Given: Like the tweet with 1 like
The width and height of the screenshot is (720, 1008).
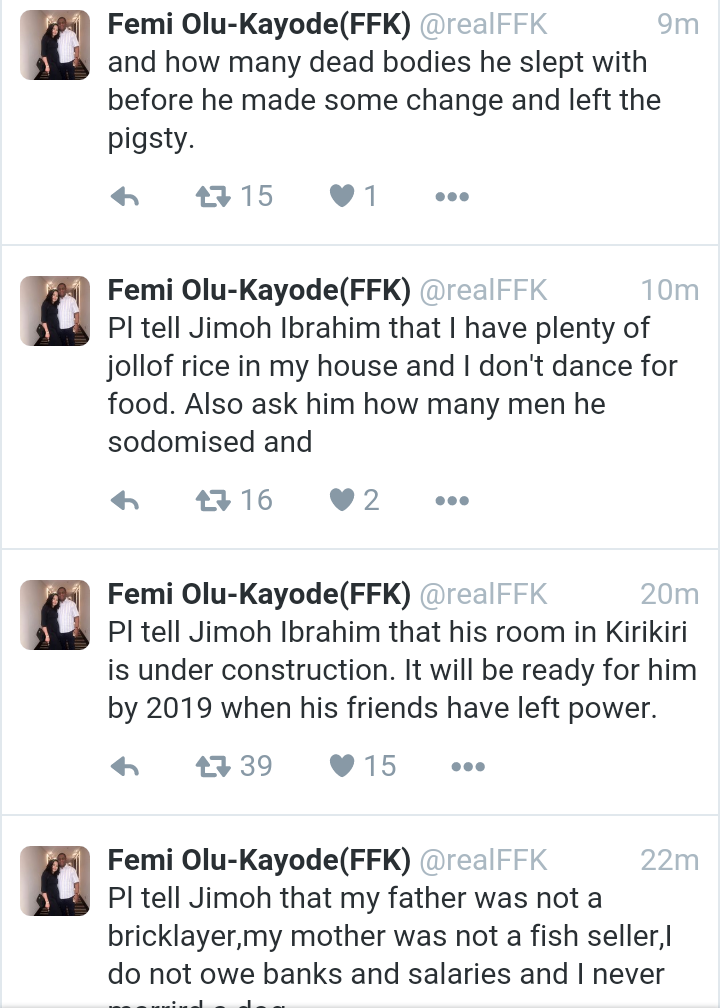Looking at the screenshot, I should tap(343, 196).
